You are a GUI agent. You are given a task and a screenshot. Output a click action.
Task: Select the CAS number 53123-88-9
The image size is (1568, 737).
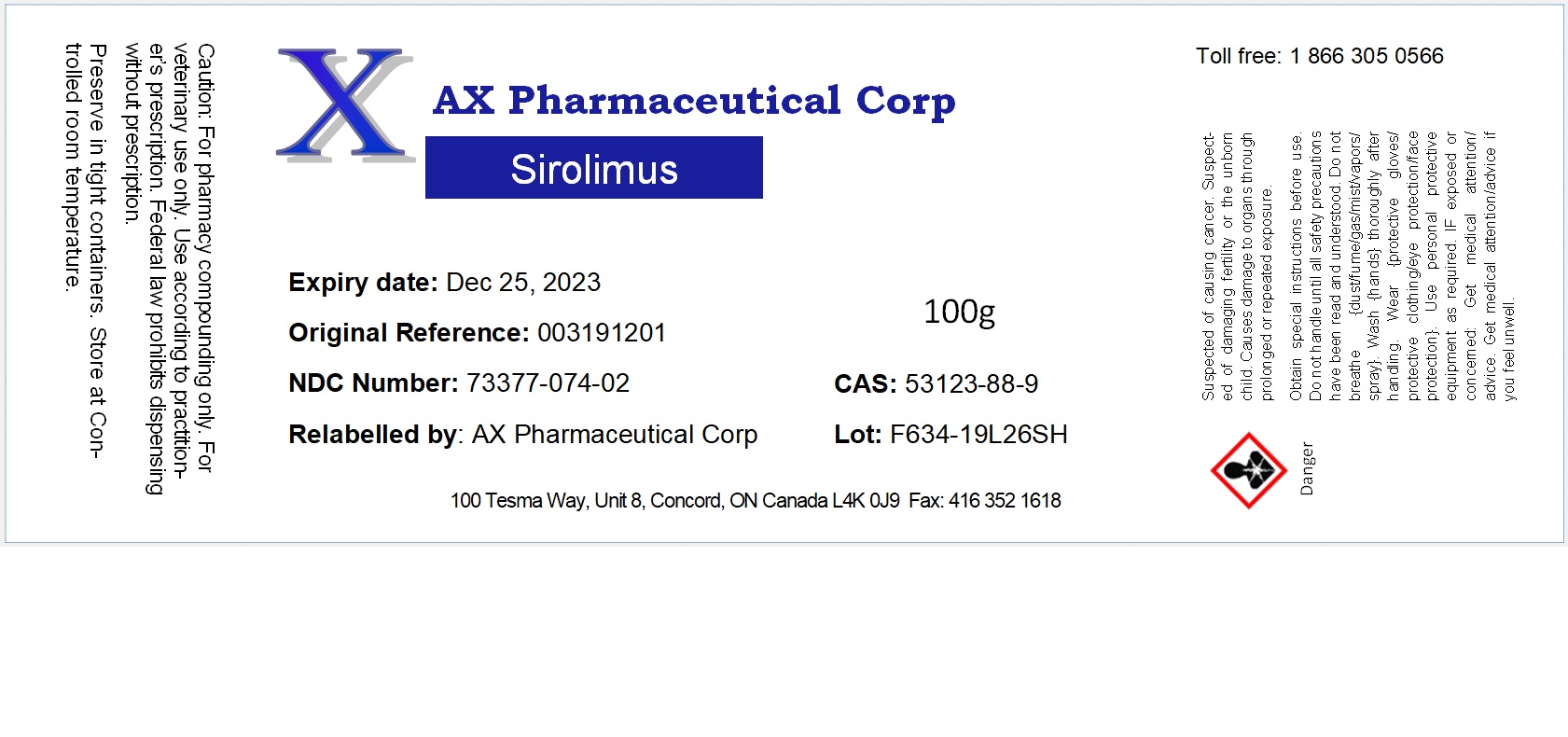971,384
